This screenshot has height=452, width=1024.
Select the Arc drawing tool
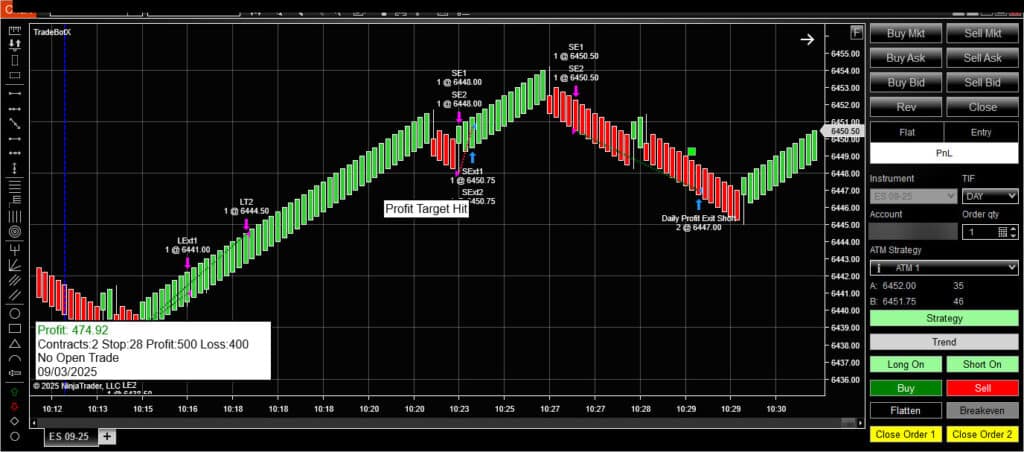click(x=14, y=359)
